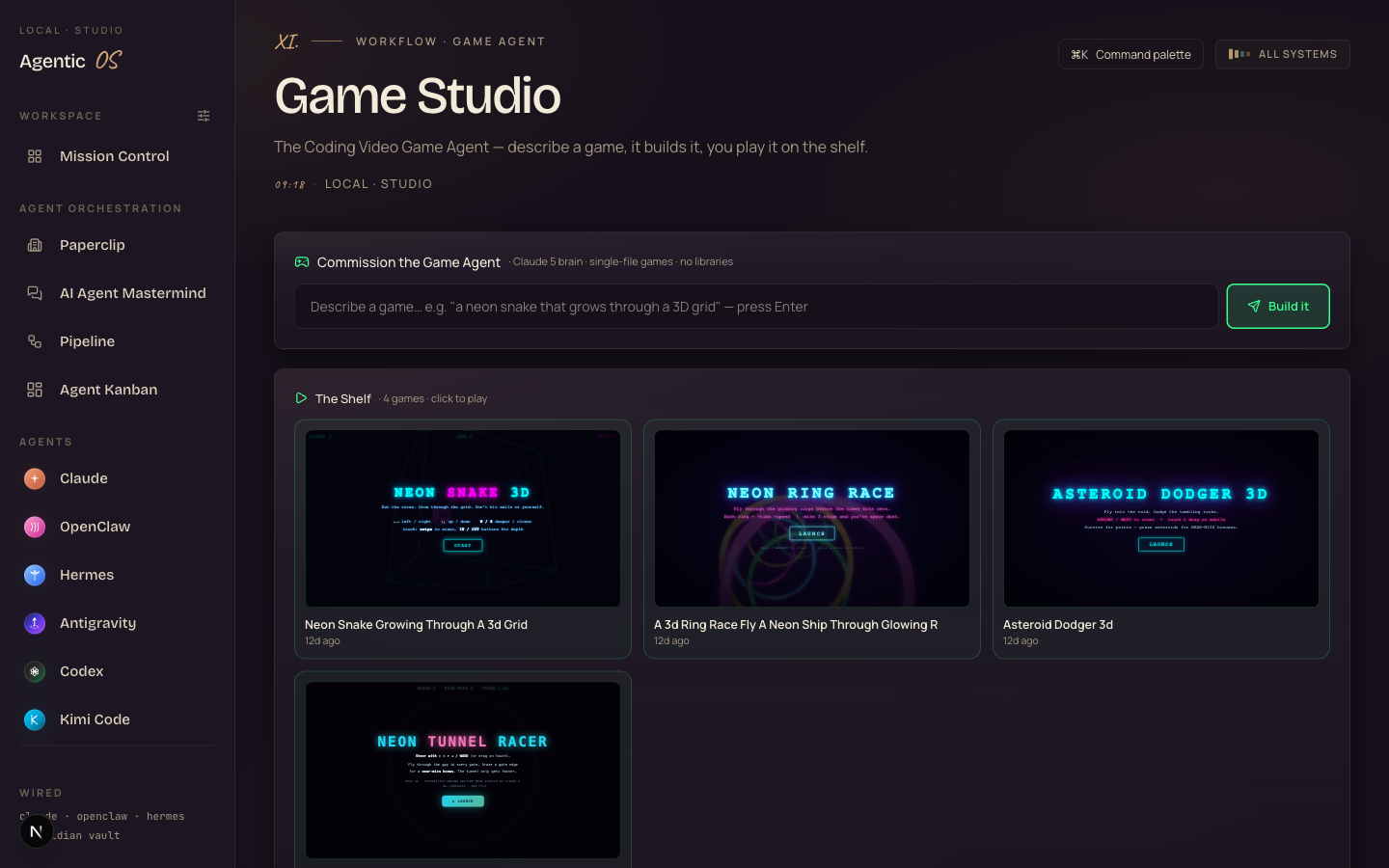Viewport: 1389px width, 868px height.
Task: Click the Asteroid Dodger 3d title text
Action: click(x=1058, y=625)
